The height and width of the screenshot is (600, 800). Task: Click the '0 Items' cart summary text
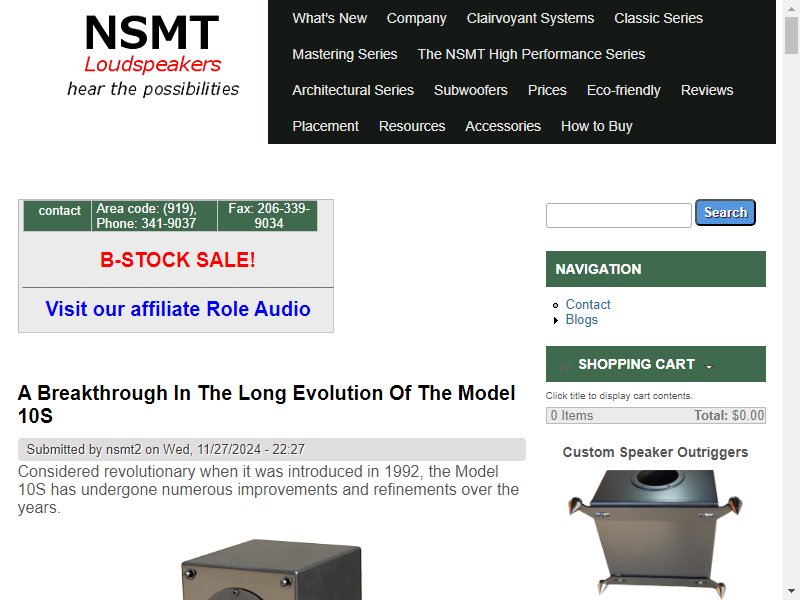pyautogui.click(x=572, y=416)
